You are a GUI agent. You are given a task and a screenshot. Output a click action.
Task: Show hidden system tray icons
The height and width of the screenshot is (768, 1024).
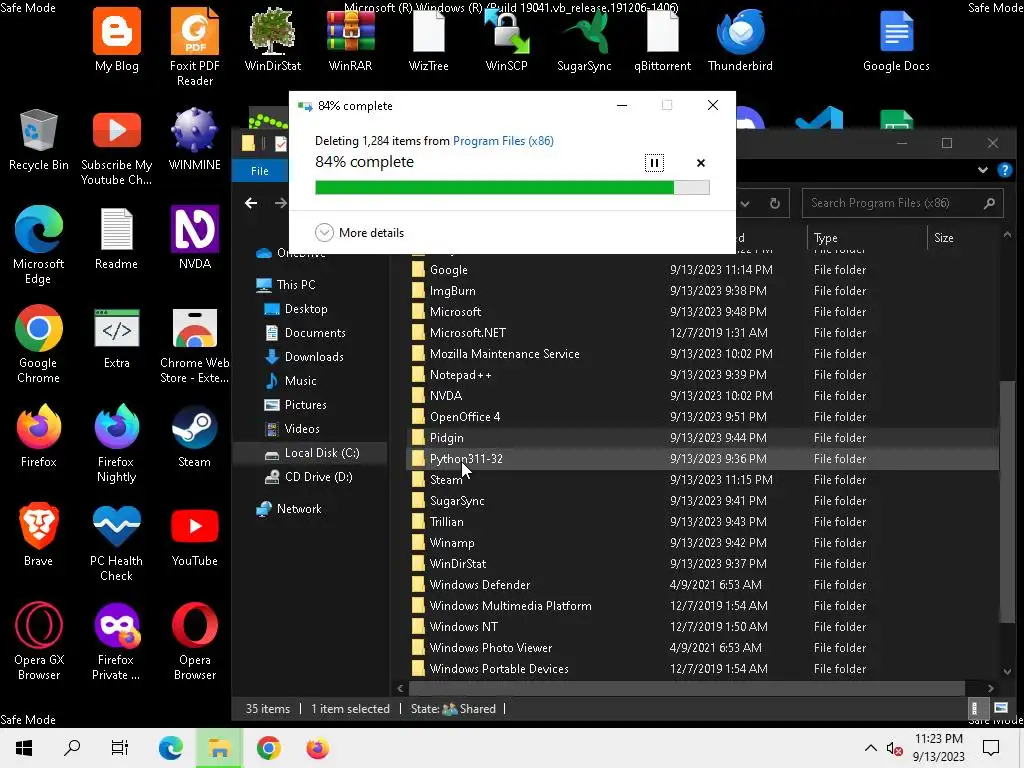[871, 748]
